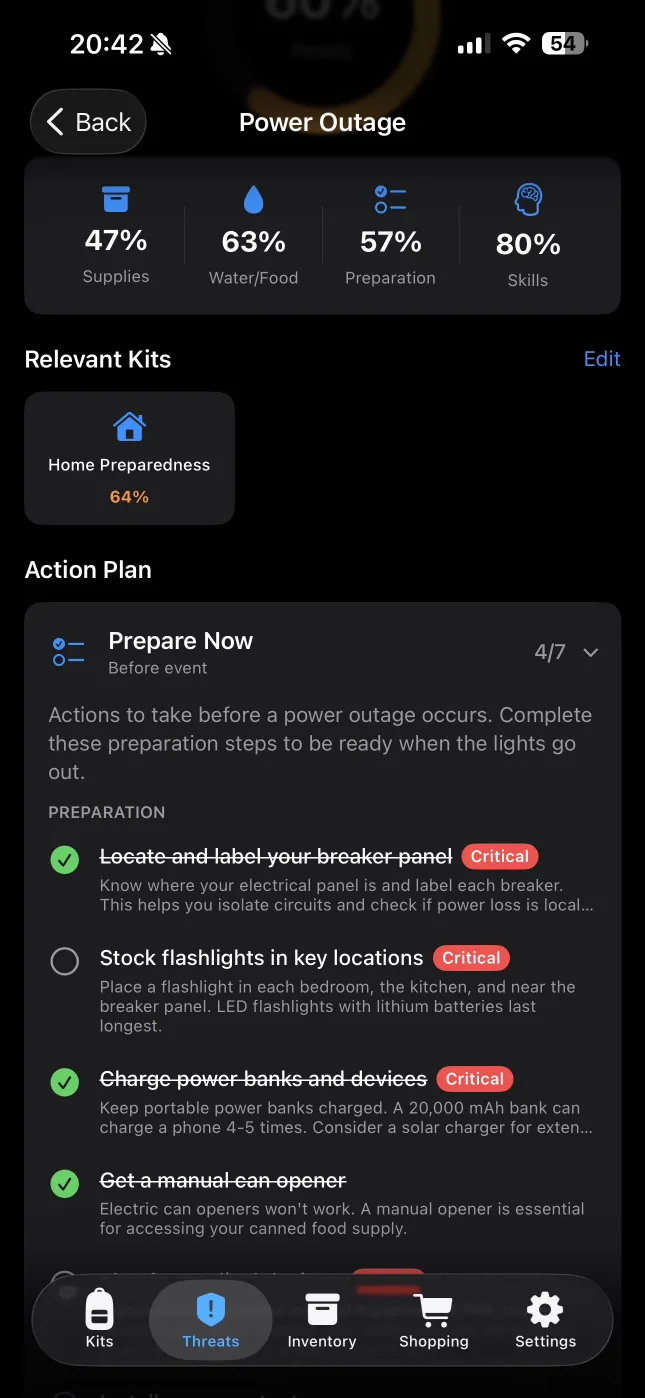The image size is (645, 1398).
Task: Uncheck Get a manual can opener
Action: tap(64, 1183)
